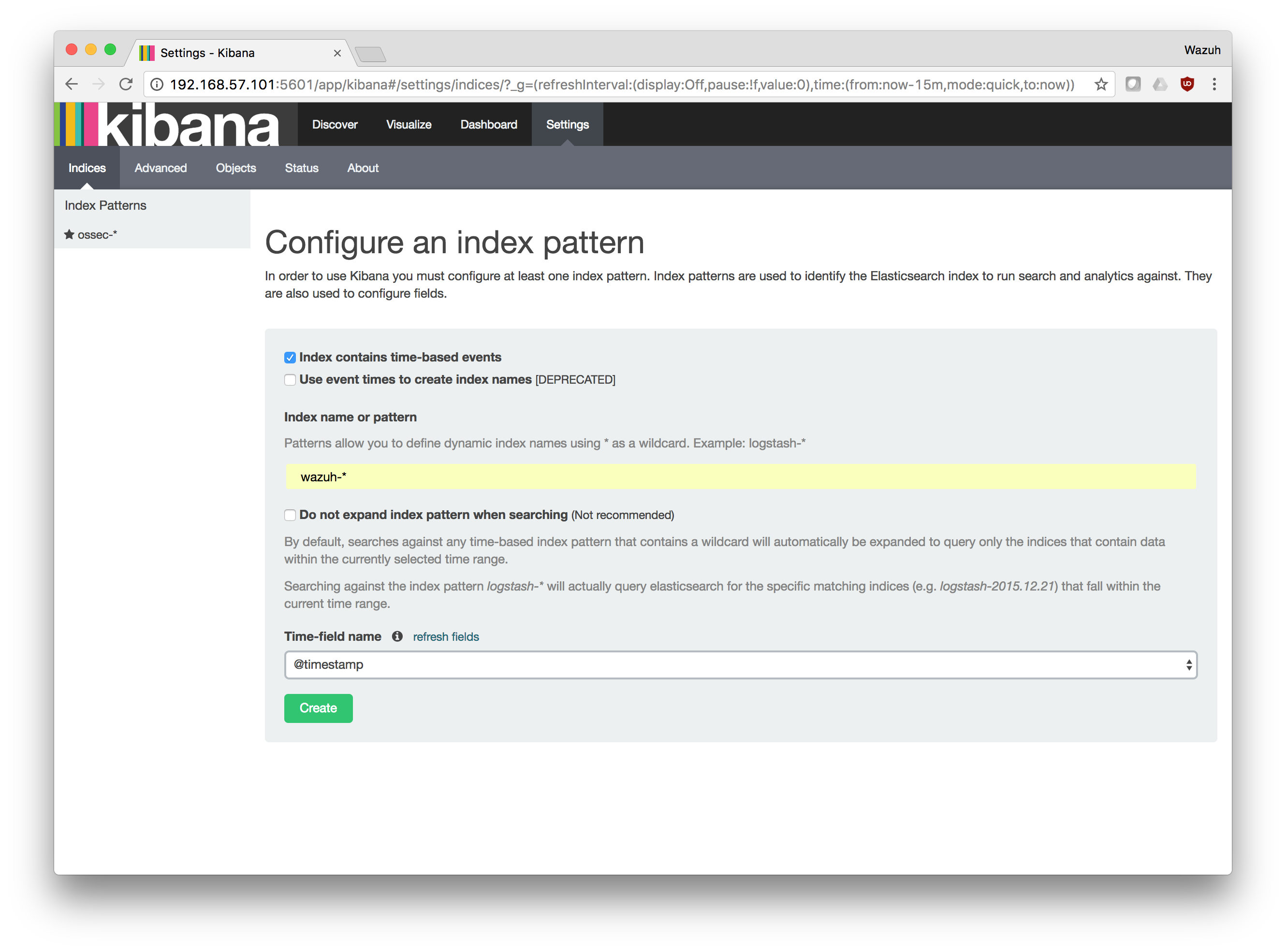Viewport: 1286px width, 952px height.
Task: Click the Google Drive extension icon
Action: pos(1160,85)
